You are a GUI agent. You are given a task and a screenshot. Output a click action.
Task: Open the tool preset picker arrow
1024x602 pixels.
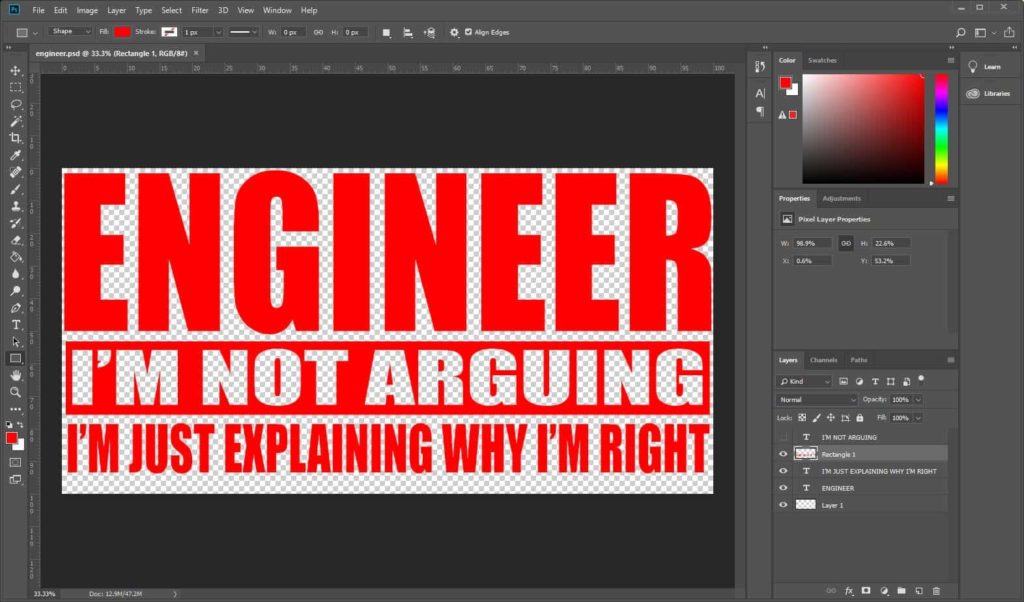35,33
